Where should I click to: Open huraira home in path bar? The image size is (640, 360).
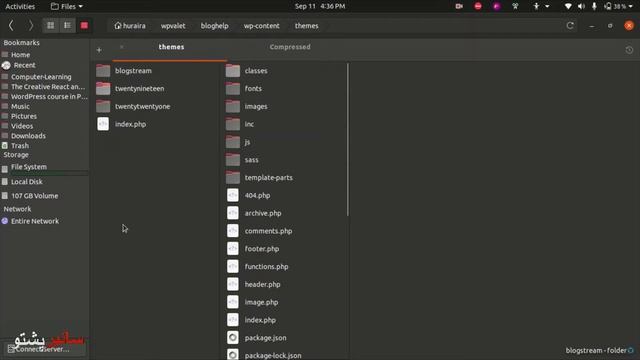click(130, 26)
